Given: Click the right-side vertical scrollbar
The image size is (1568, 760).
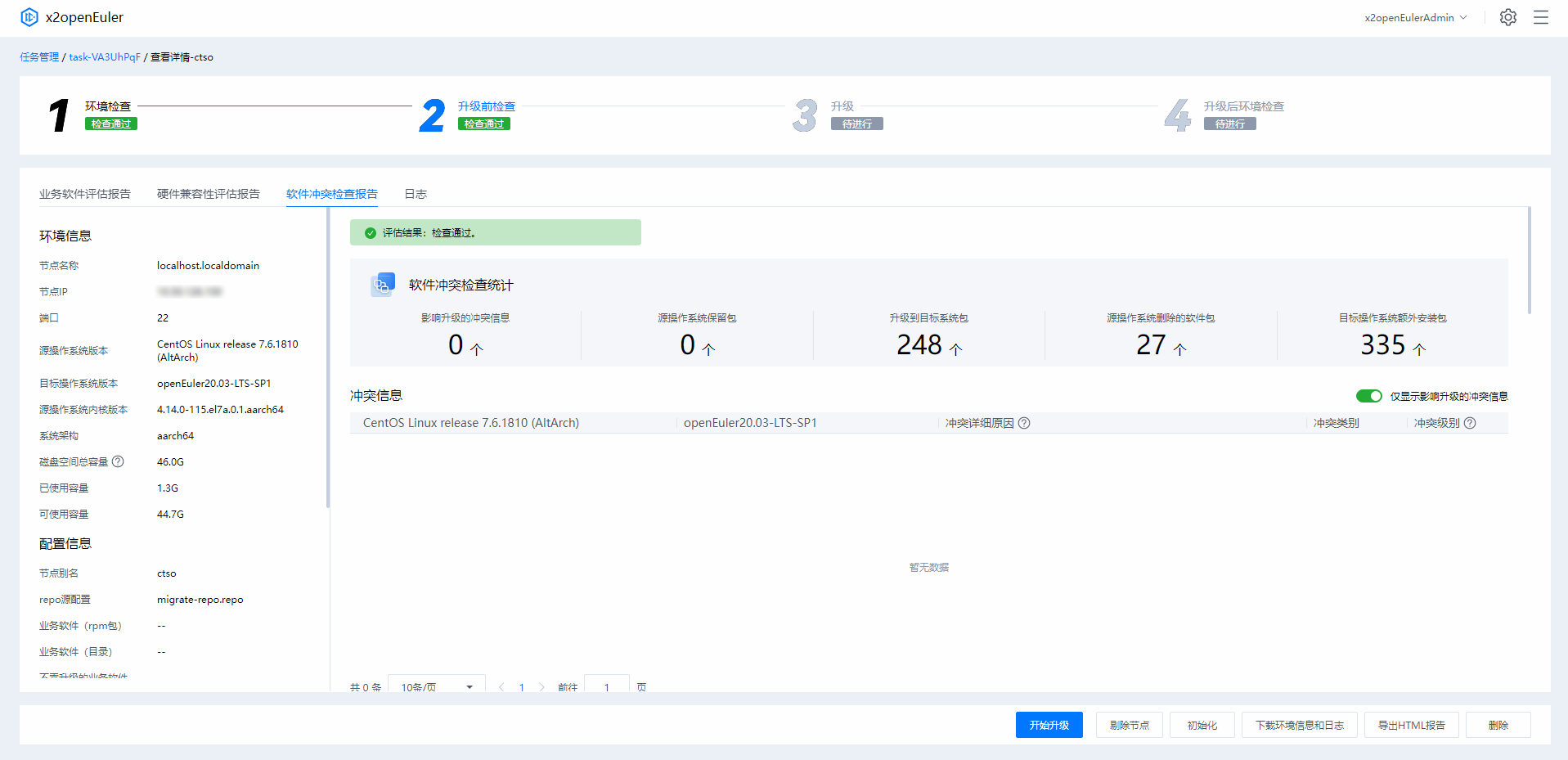Looking at the screenshot, I should pyautogui.click(x=1529, y=262).
